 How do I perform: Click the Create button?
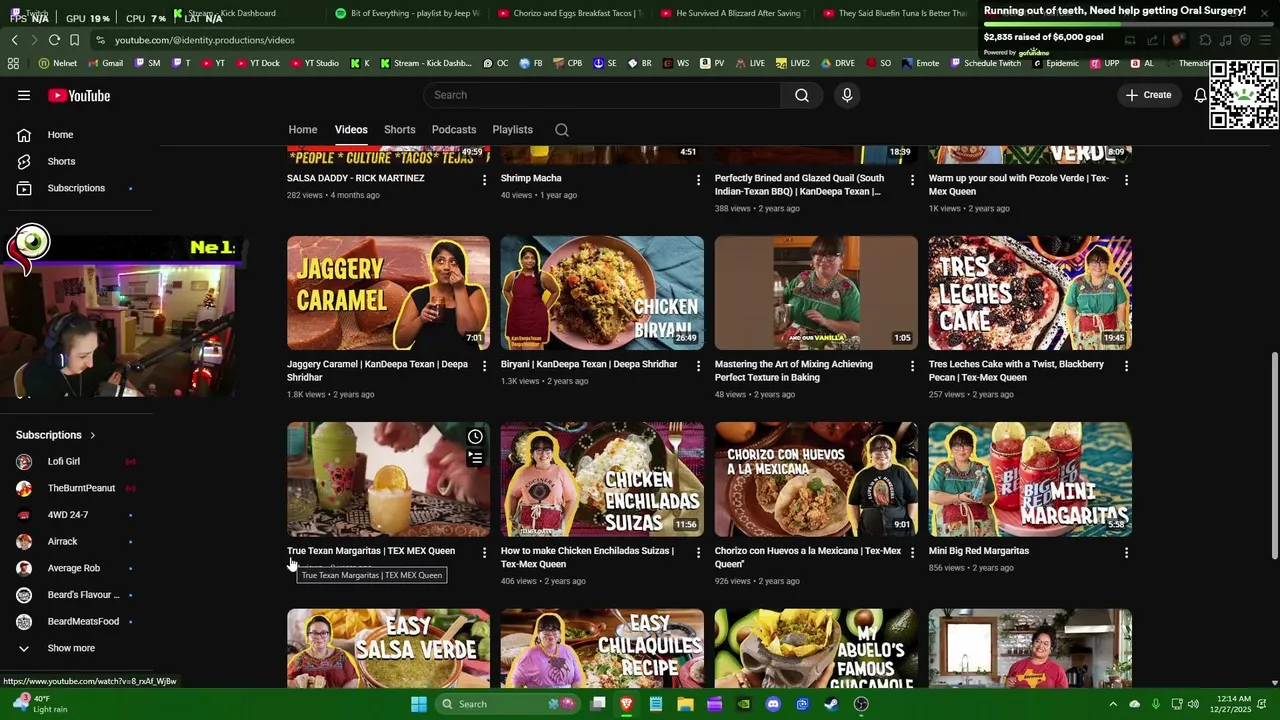pos(1148,95)
